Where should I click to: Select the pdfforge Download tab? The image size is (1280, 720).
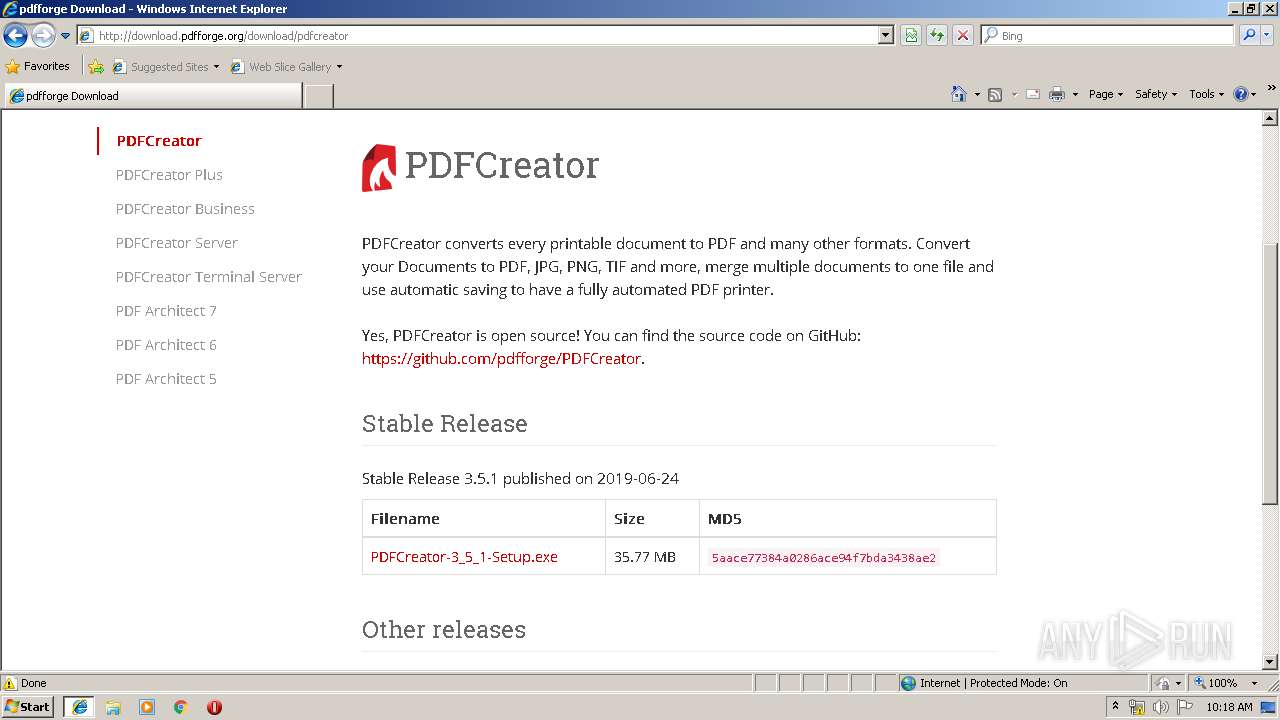point(152,96)
